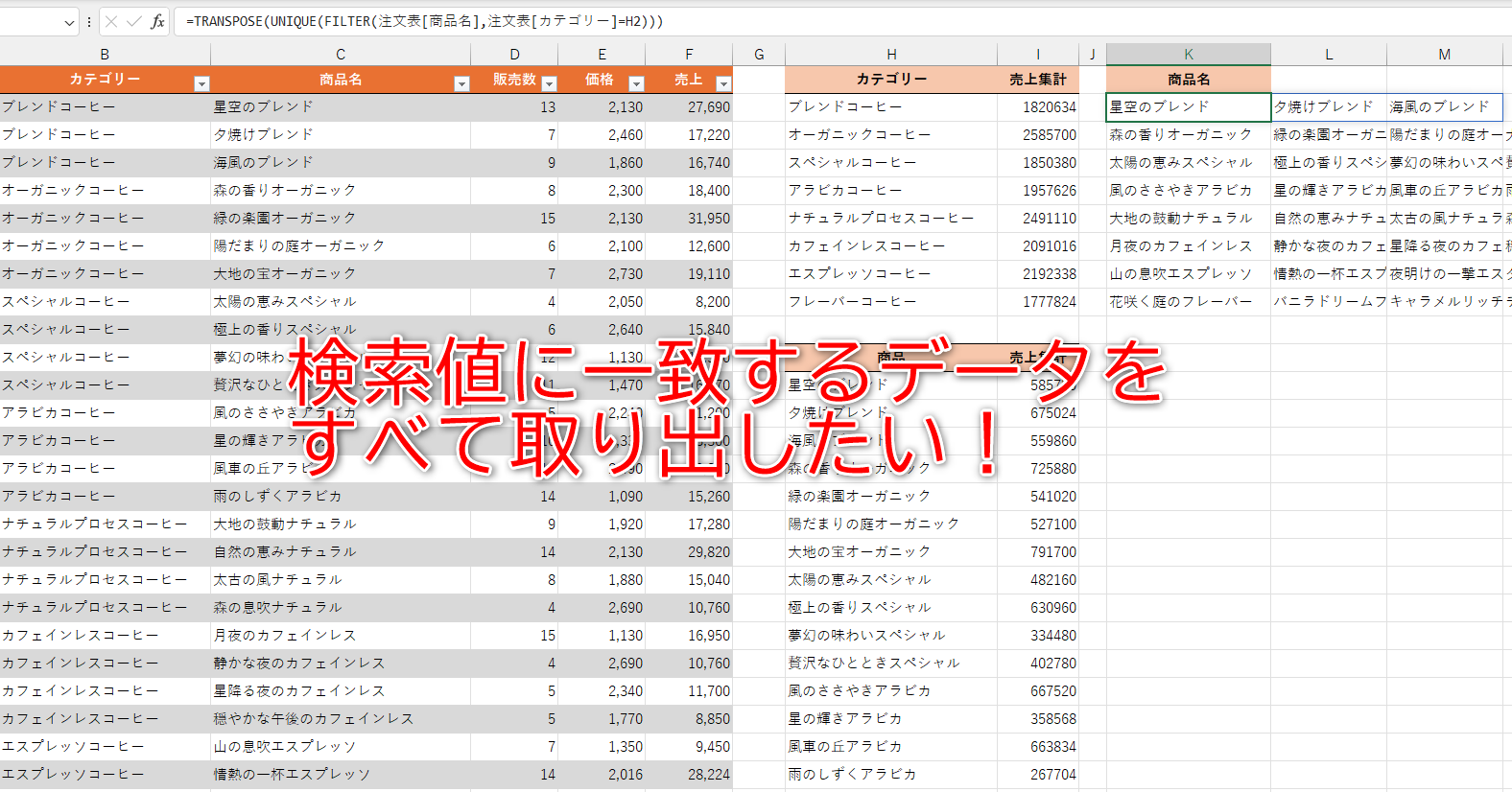Click the 商品名 header in column K
1512x792 pixels.
pos(1189,80)
